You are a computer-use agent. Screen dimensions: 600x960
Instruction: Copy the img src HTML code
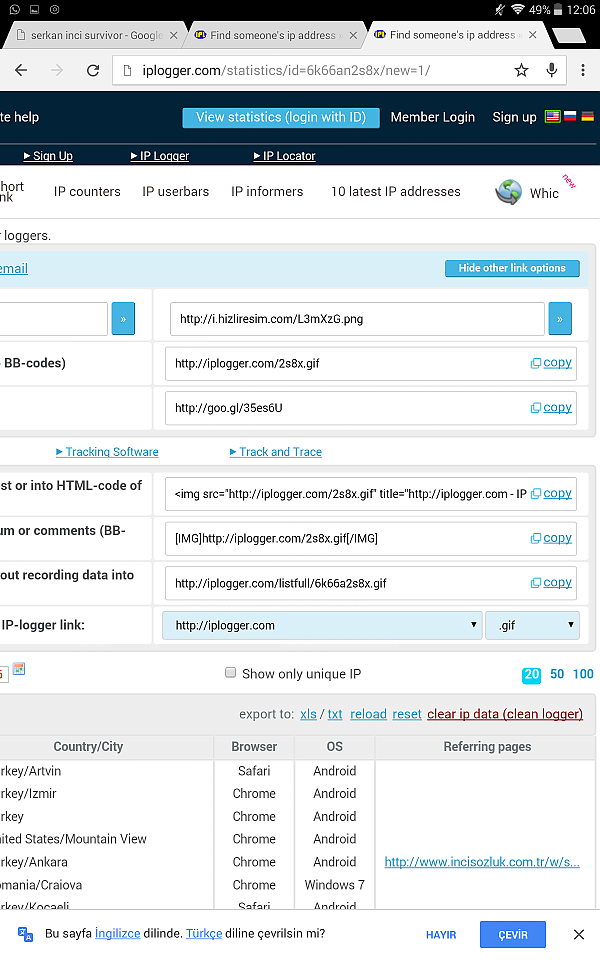[x=552, y=493]
